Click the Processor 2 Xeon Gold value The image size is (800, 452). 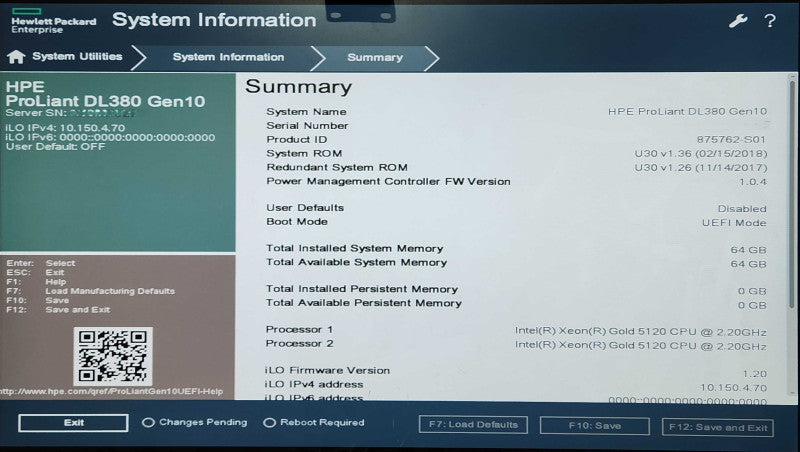[640, 345]
